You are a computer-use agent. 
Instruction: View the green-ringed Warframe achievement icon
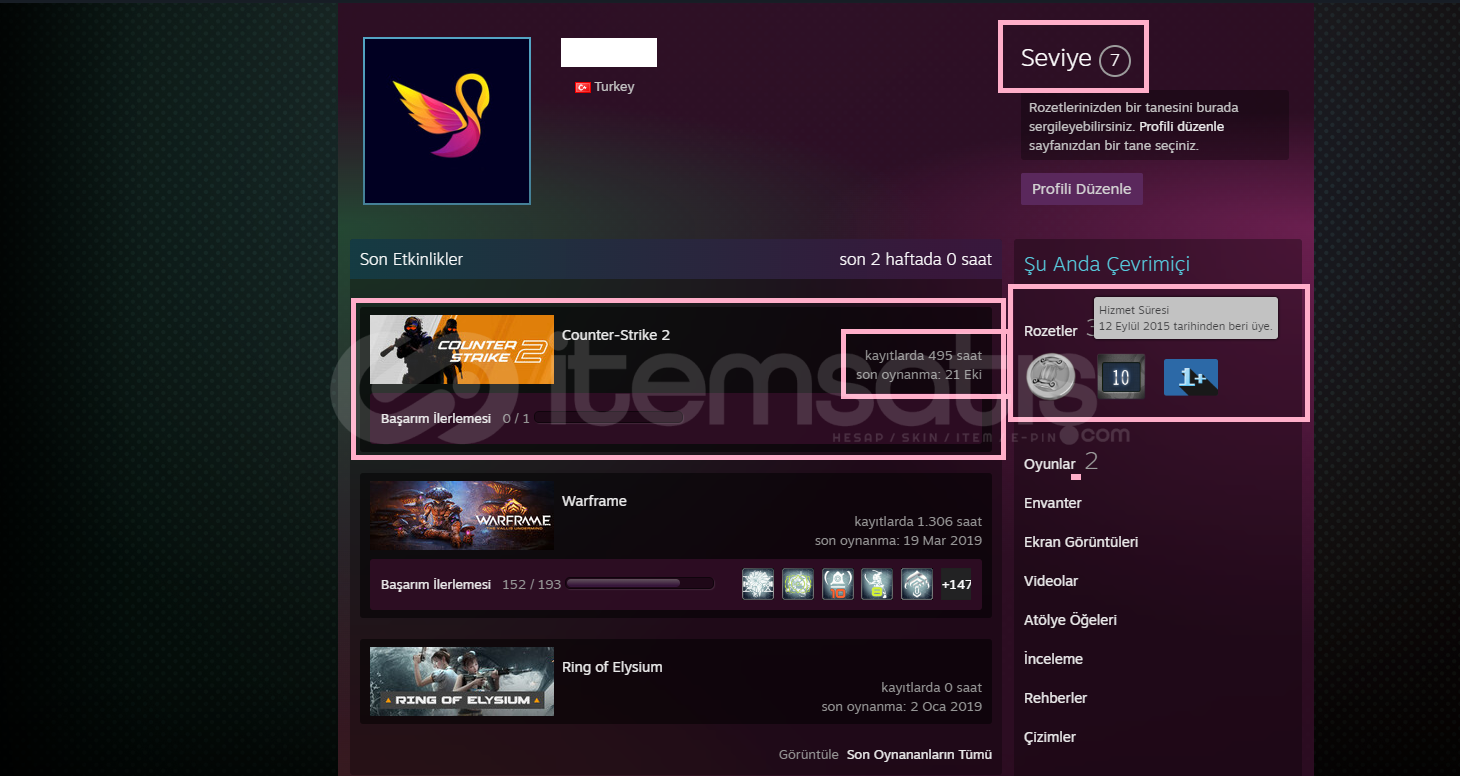798,584
